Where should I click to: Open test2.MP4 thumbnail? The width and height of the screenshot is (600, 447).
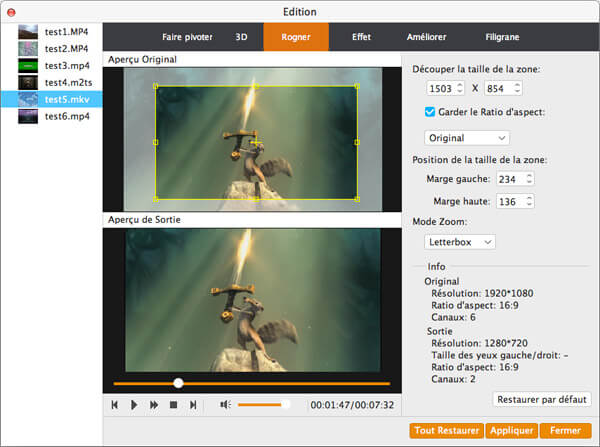point(28,49)
